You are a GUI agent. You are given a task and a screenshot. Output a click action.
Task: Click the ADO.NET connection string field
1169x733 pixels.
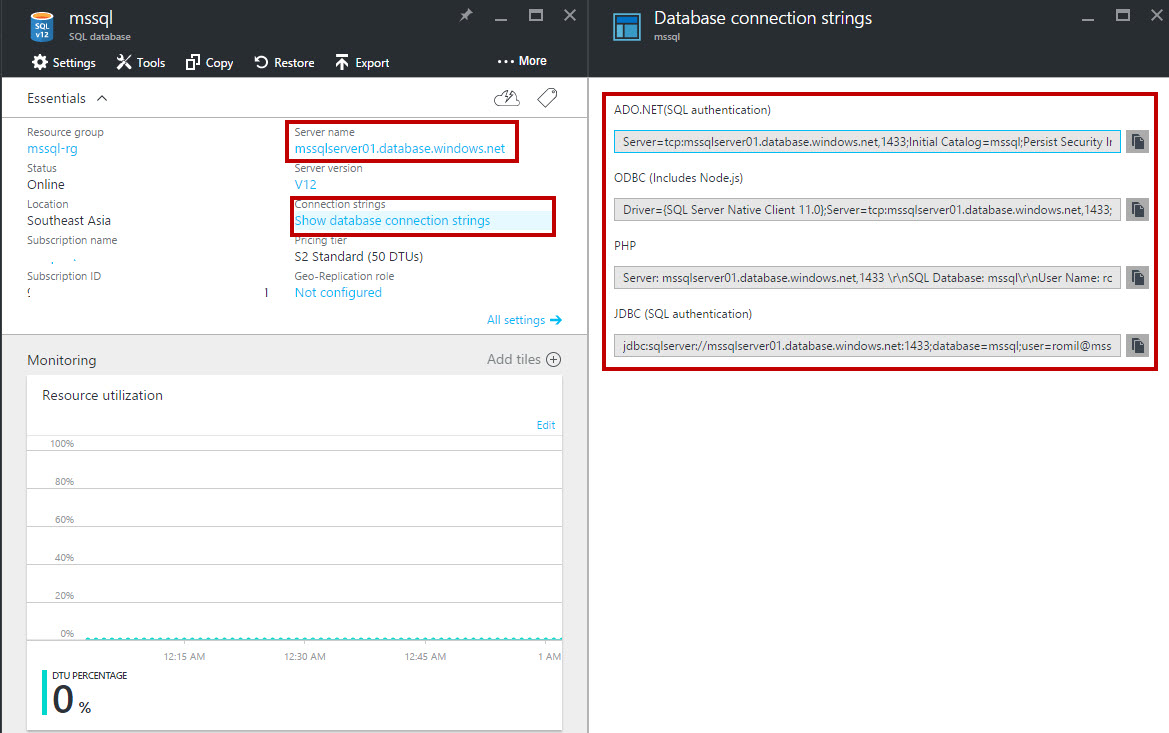click(x=867, y=142)
